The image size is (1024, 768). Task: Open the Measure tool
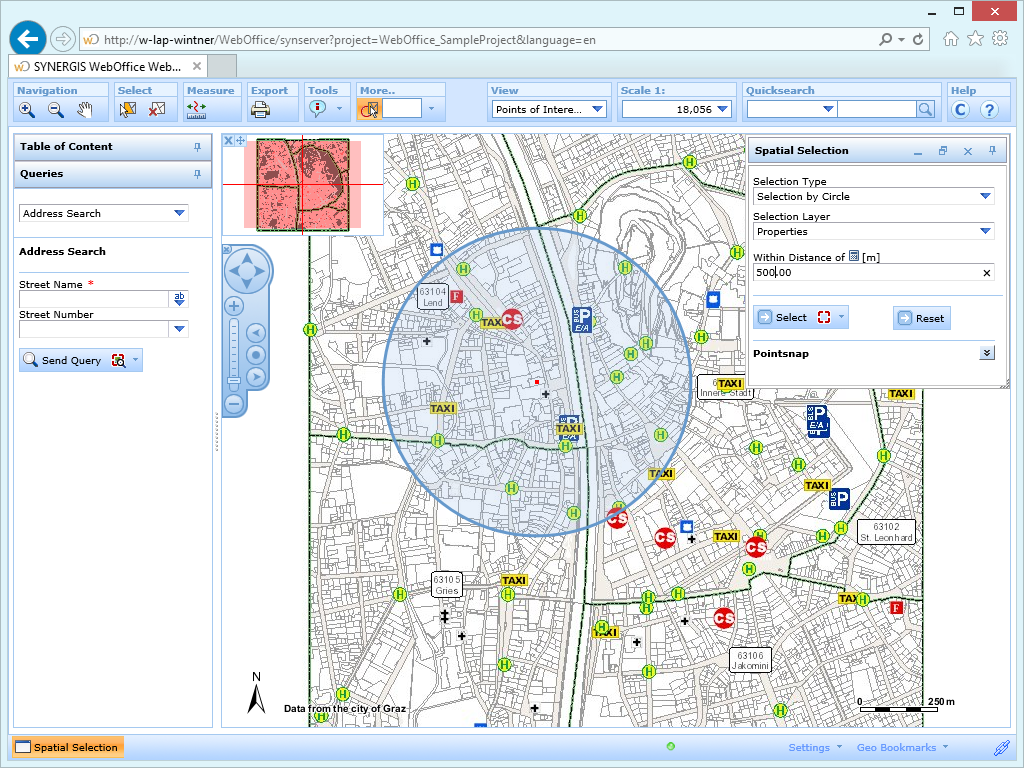(196, 110)
